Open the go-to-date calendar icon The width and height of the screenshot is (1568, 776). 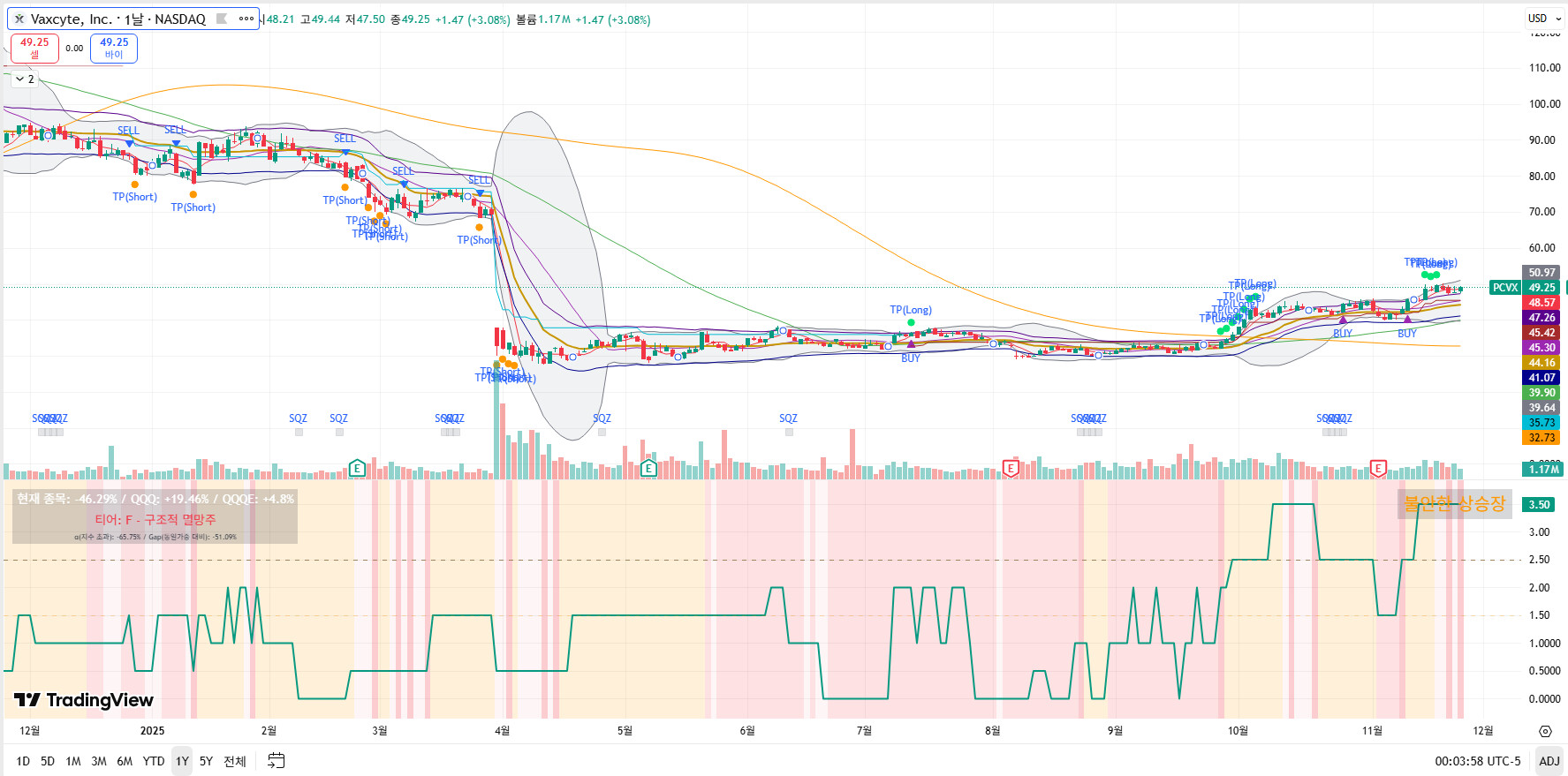coord(276,761)
